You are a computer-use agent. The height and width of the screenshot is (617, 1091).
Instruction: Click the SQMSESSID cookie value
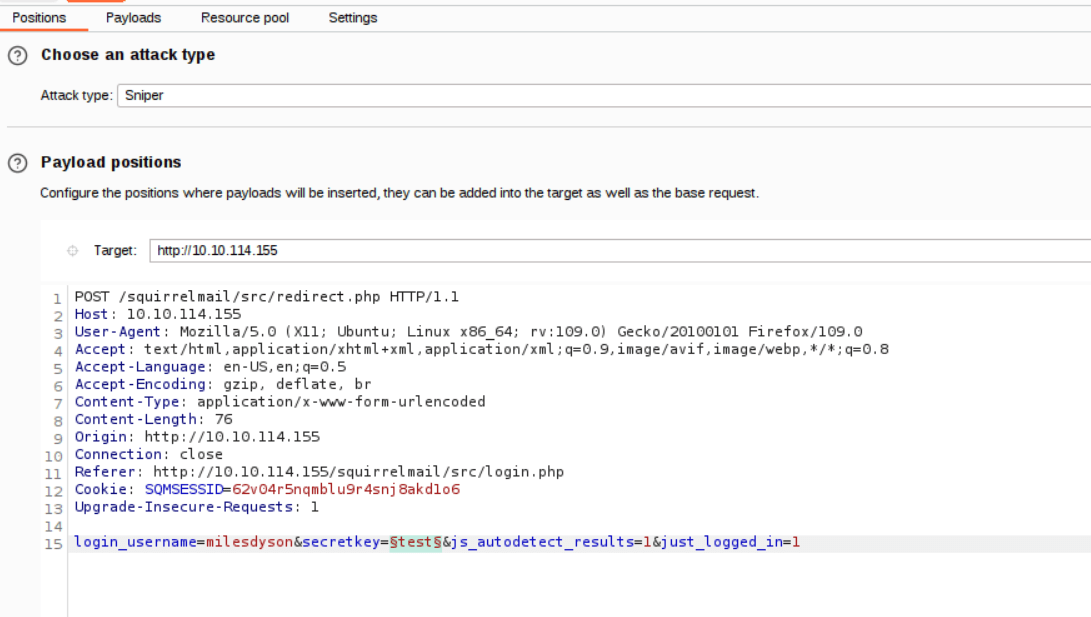pos(346,490)
